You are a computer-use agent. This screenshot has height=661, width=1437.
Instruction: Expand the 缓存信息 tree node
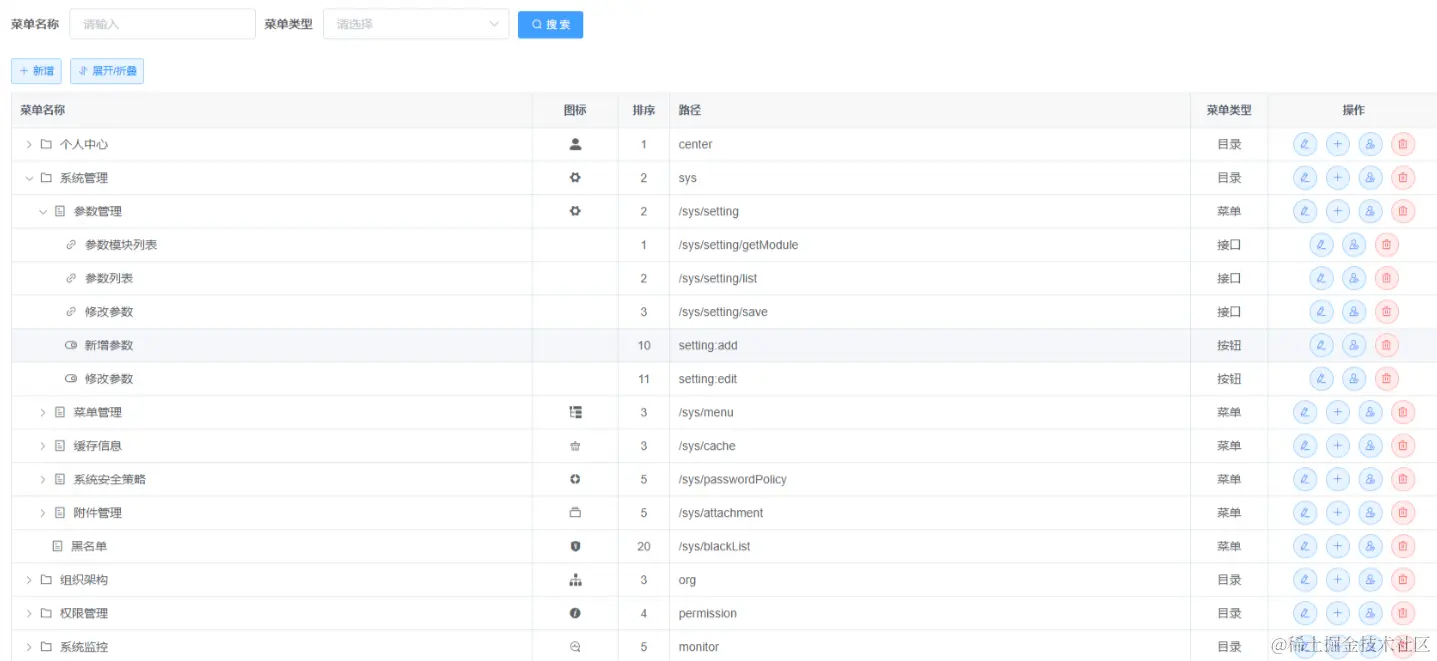point(43,446)
